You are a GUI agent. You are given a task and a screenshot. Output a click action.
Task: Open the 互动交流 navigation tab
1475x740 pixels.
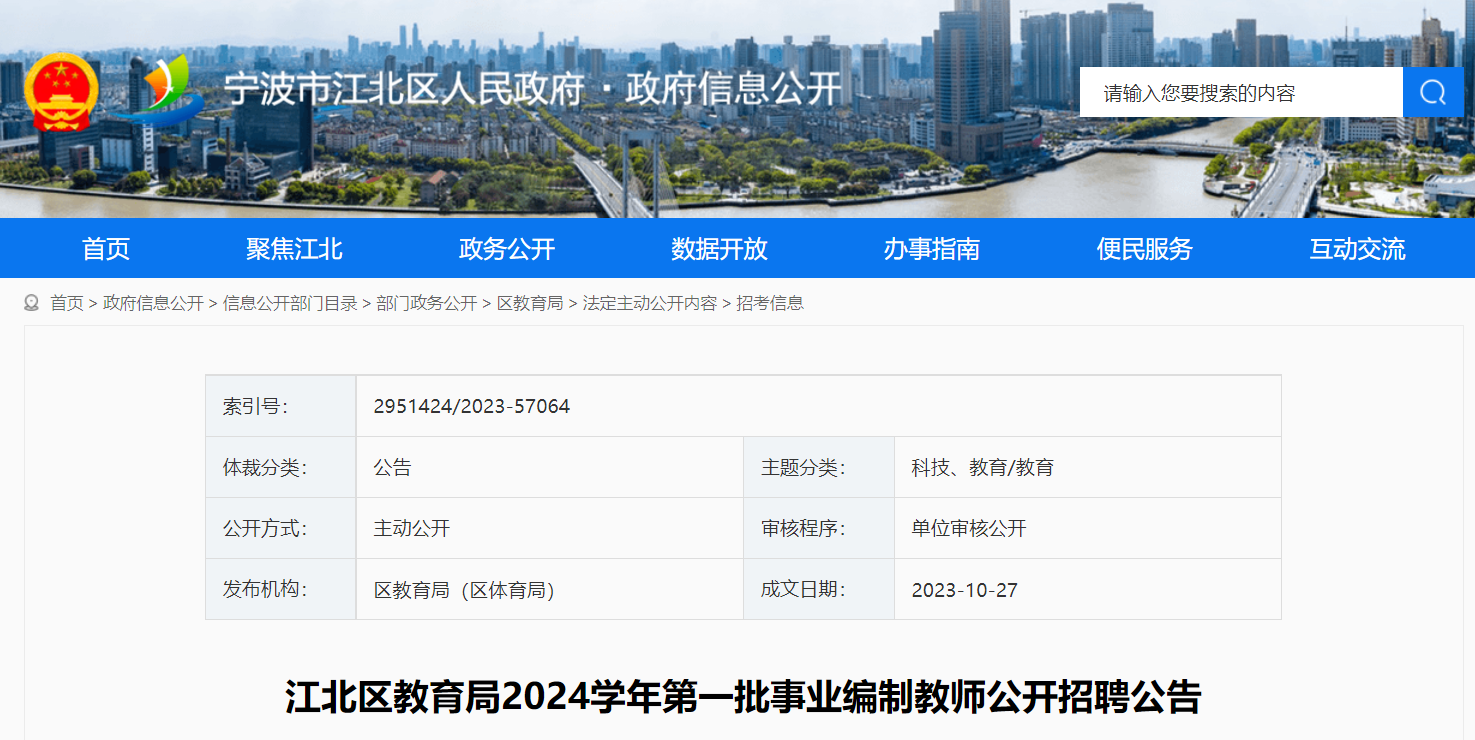coord(1358,249)
